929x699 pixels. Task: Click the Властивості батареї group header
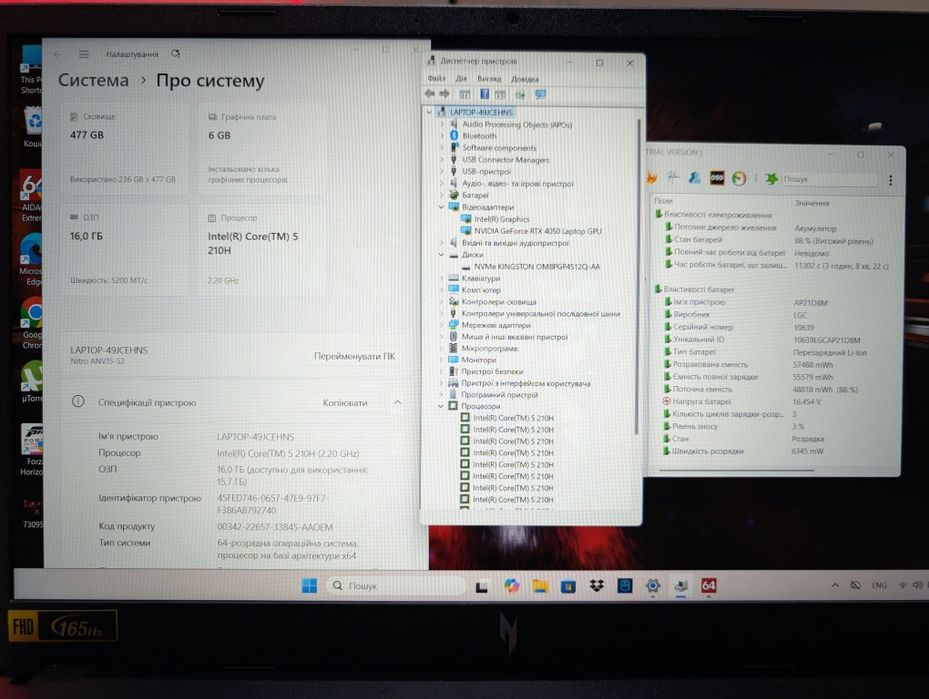tap(699, 289)
